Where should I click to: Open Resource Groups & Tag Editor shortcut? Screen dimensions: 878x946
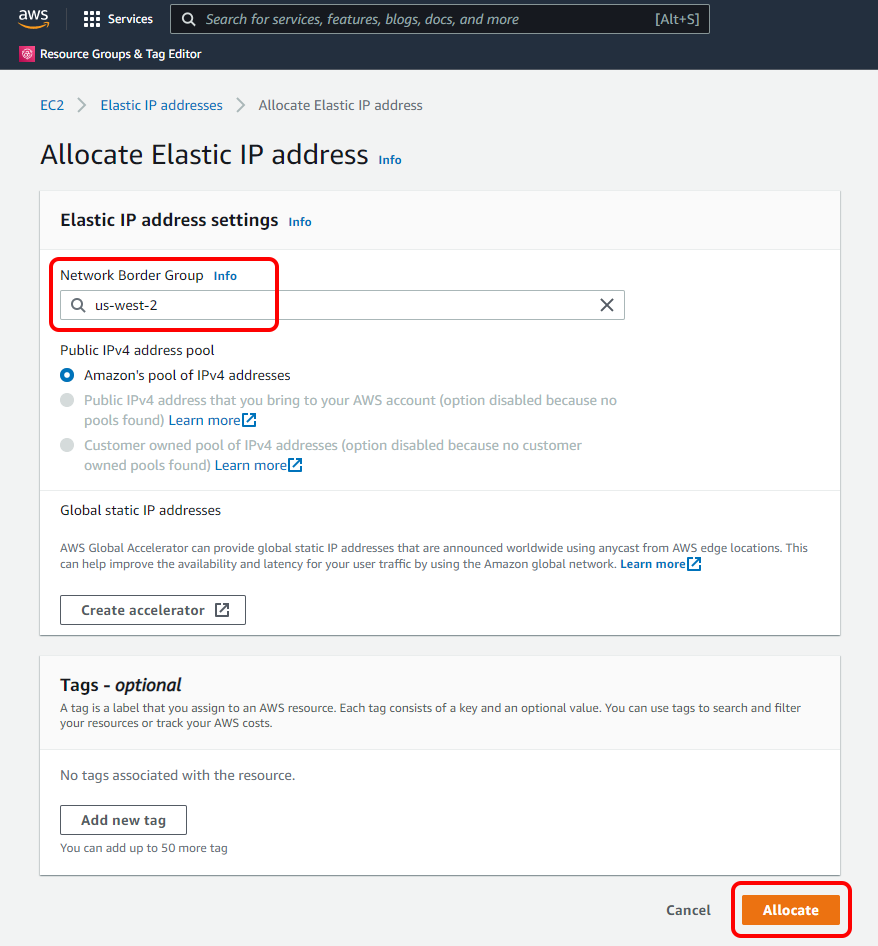coord(121,54)
